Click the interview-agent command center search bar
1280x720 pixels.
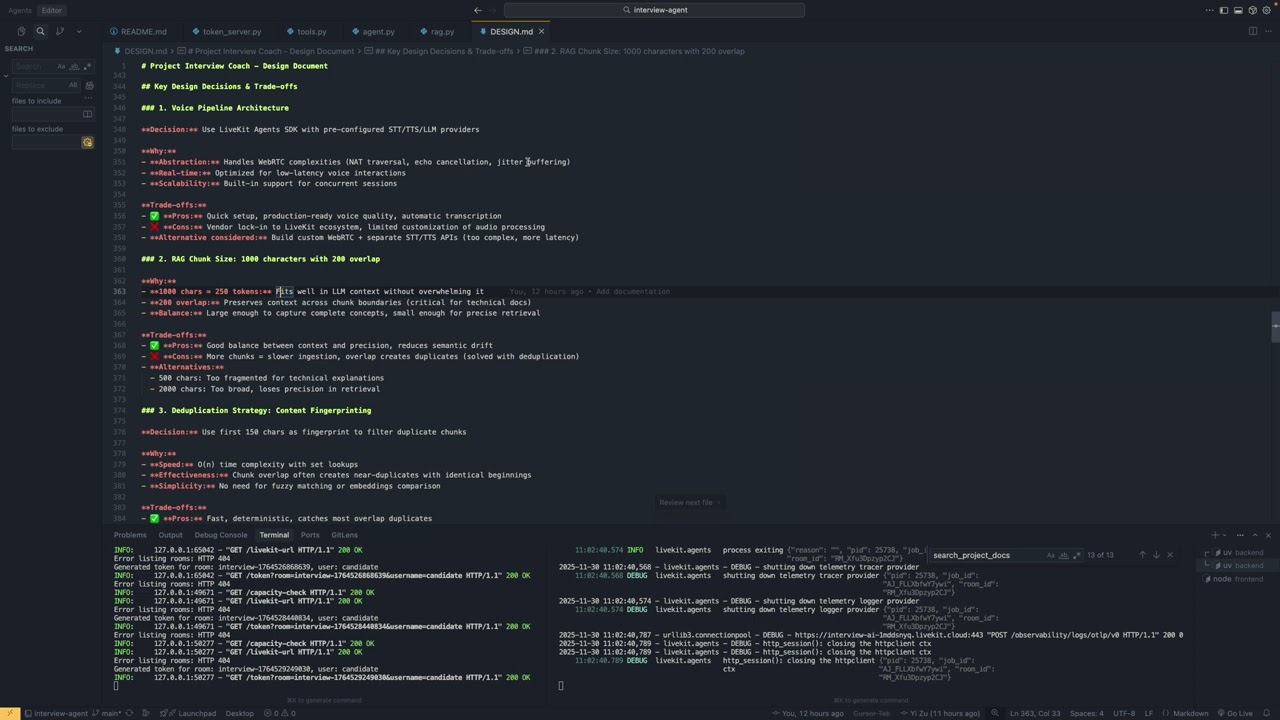654,10
